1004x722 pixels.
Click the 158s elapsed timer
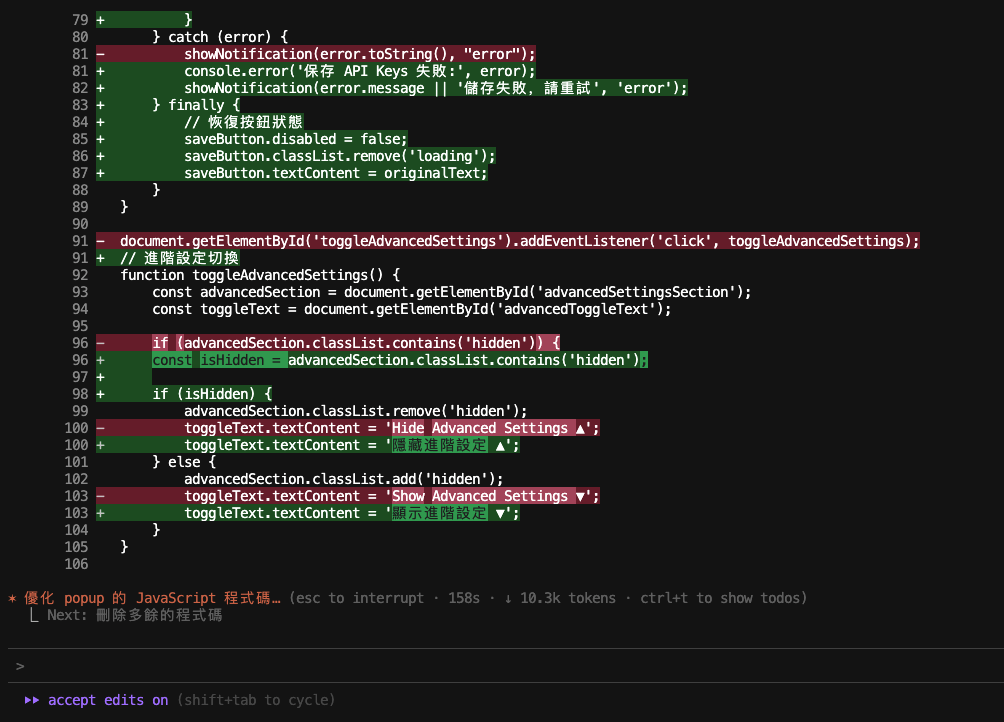[463, 597]
